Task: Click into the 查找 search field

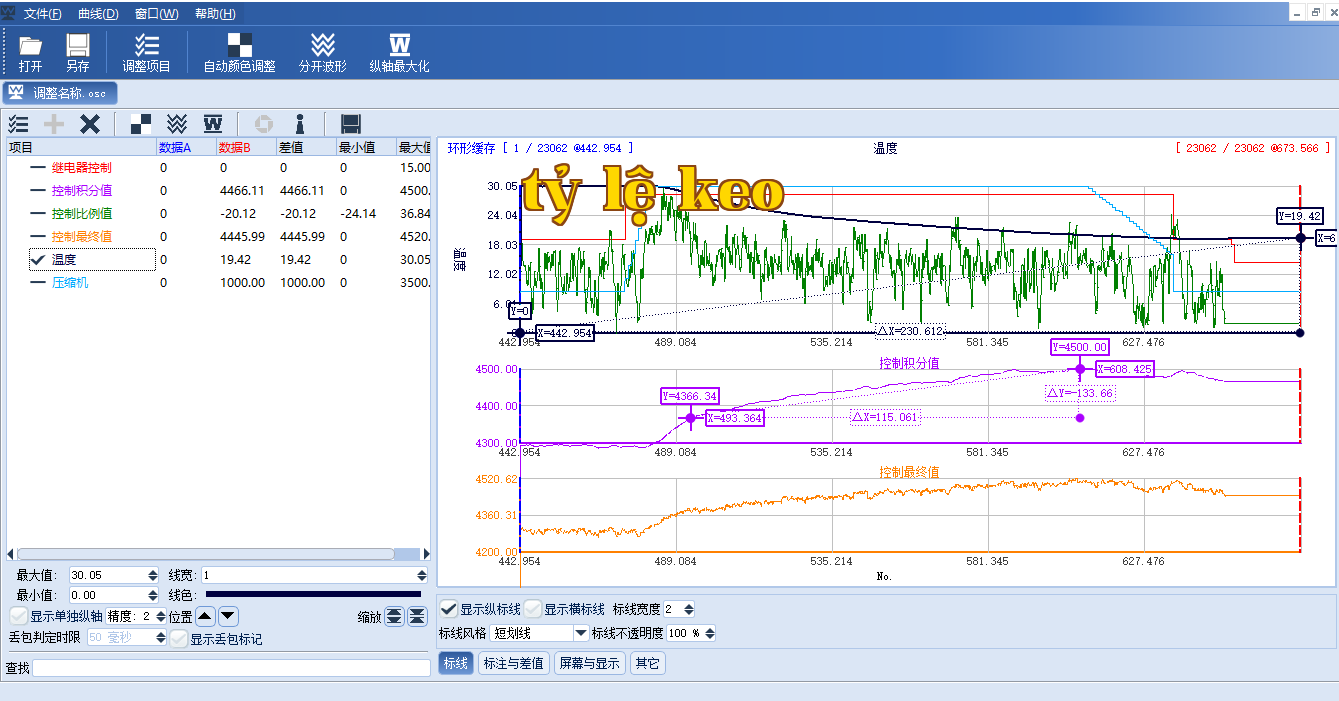Action: click(x=231, y=668)
